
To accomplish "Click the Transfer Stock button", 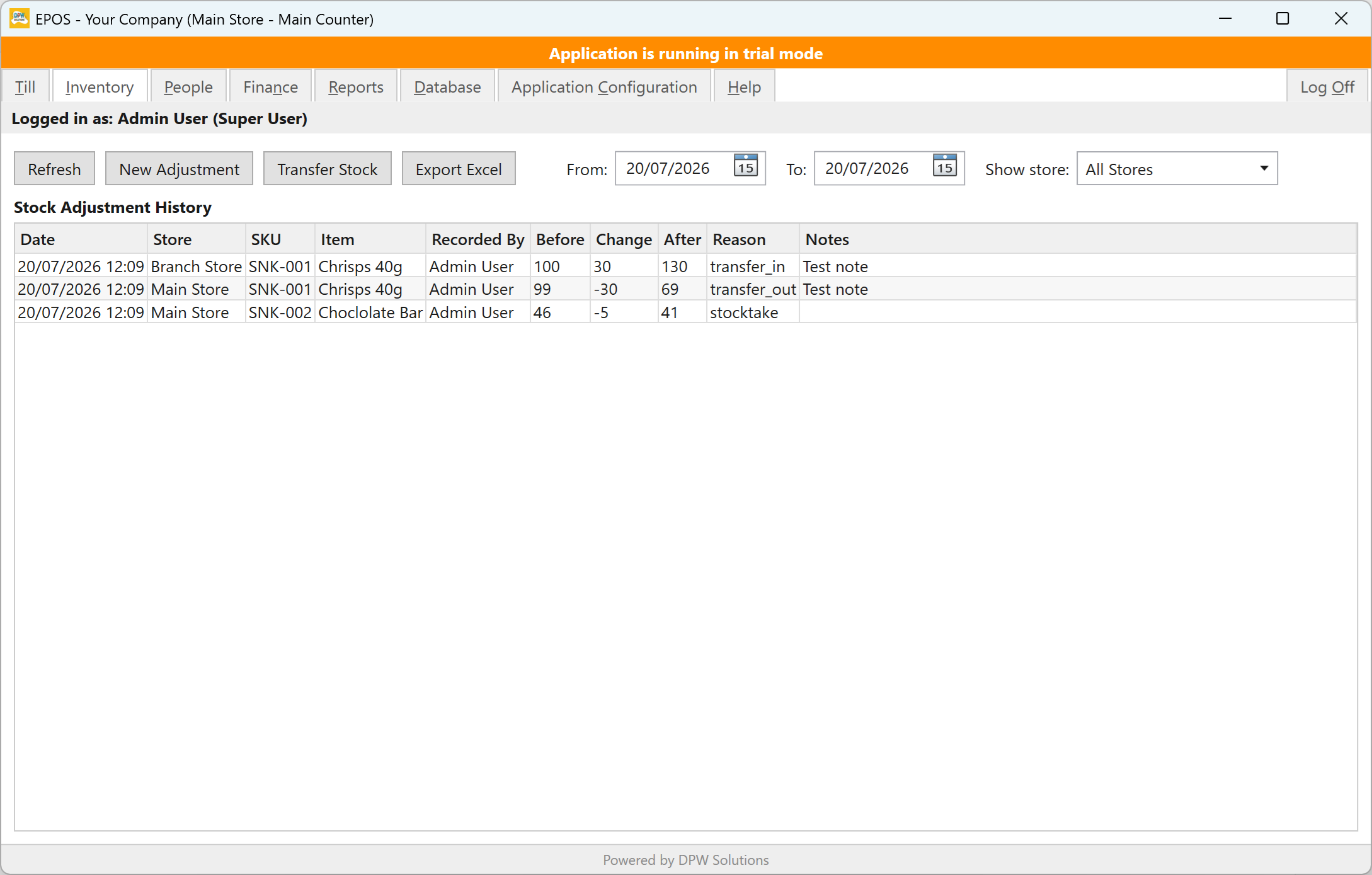I will (x=327, y=169).
